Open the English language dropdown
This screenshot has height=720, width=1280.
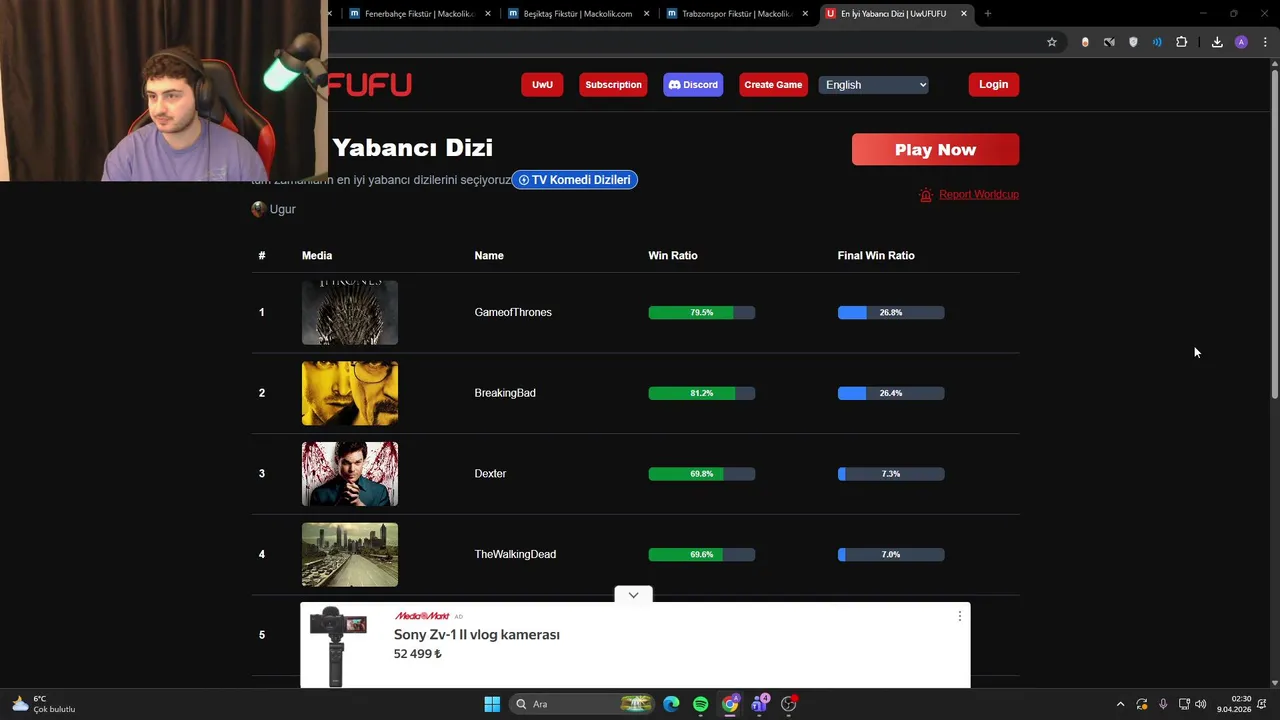coord(875,85)
